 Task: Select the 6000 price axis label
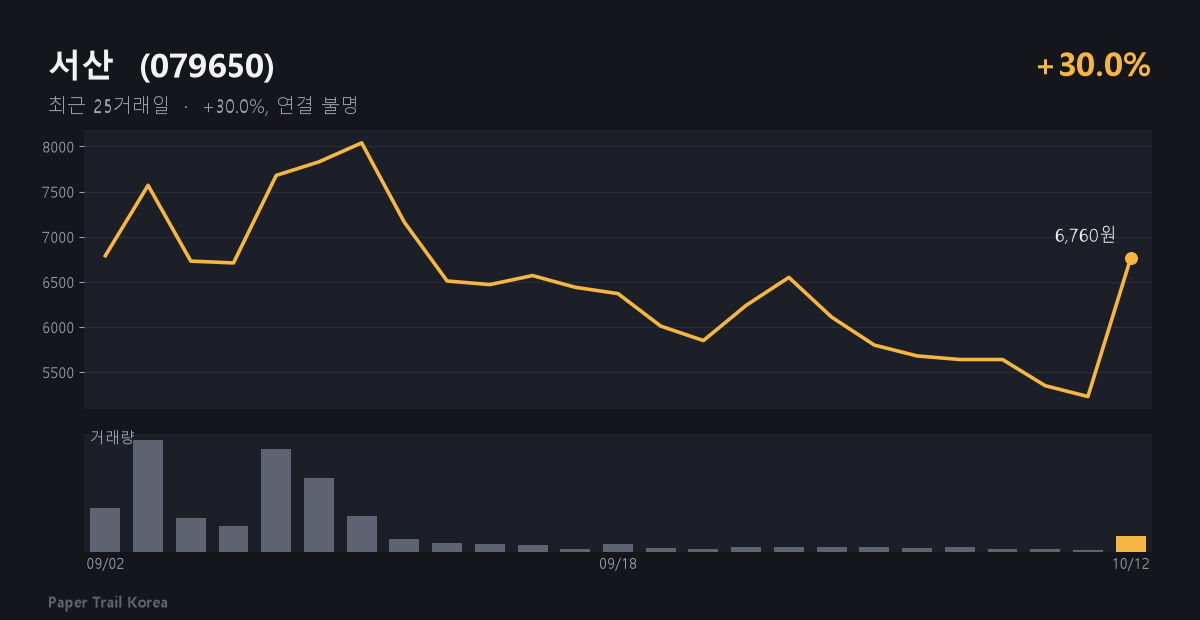coord(59,327)
